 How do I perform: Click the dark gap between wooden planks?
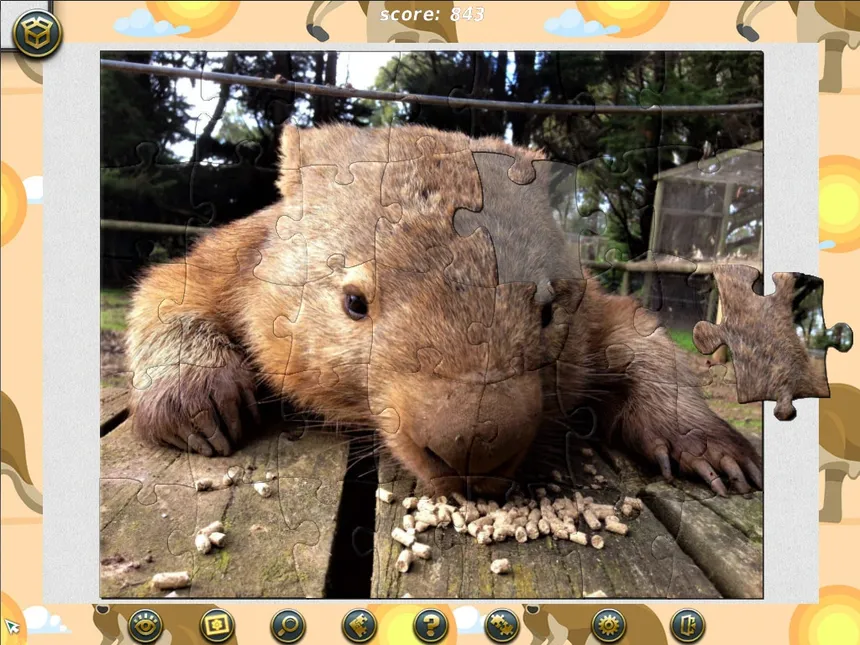coord(351,527)
